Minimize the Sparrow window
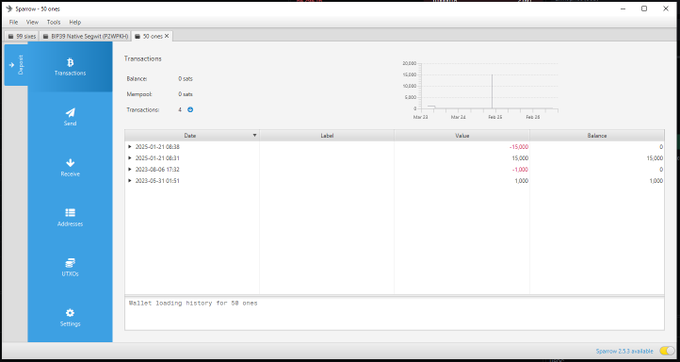The image size is (680, 362). tap(622, 9)
